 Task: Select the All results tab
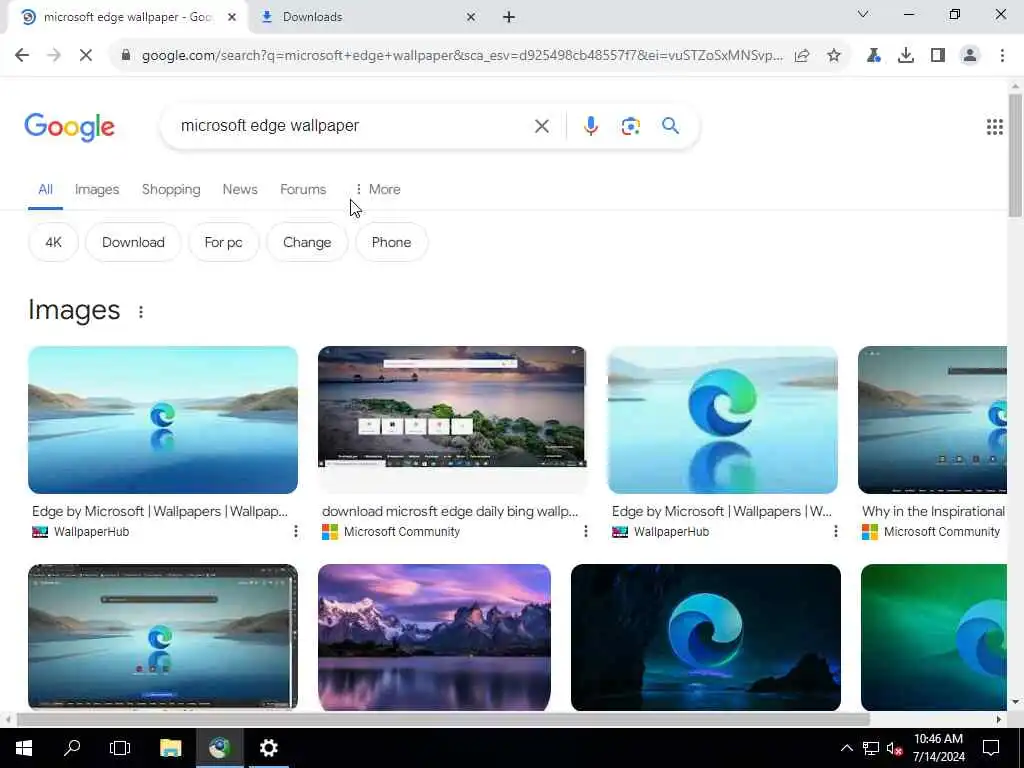point(45,189)
